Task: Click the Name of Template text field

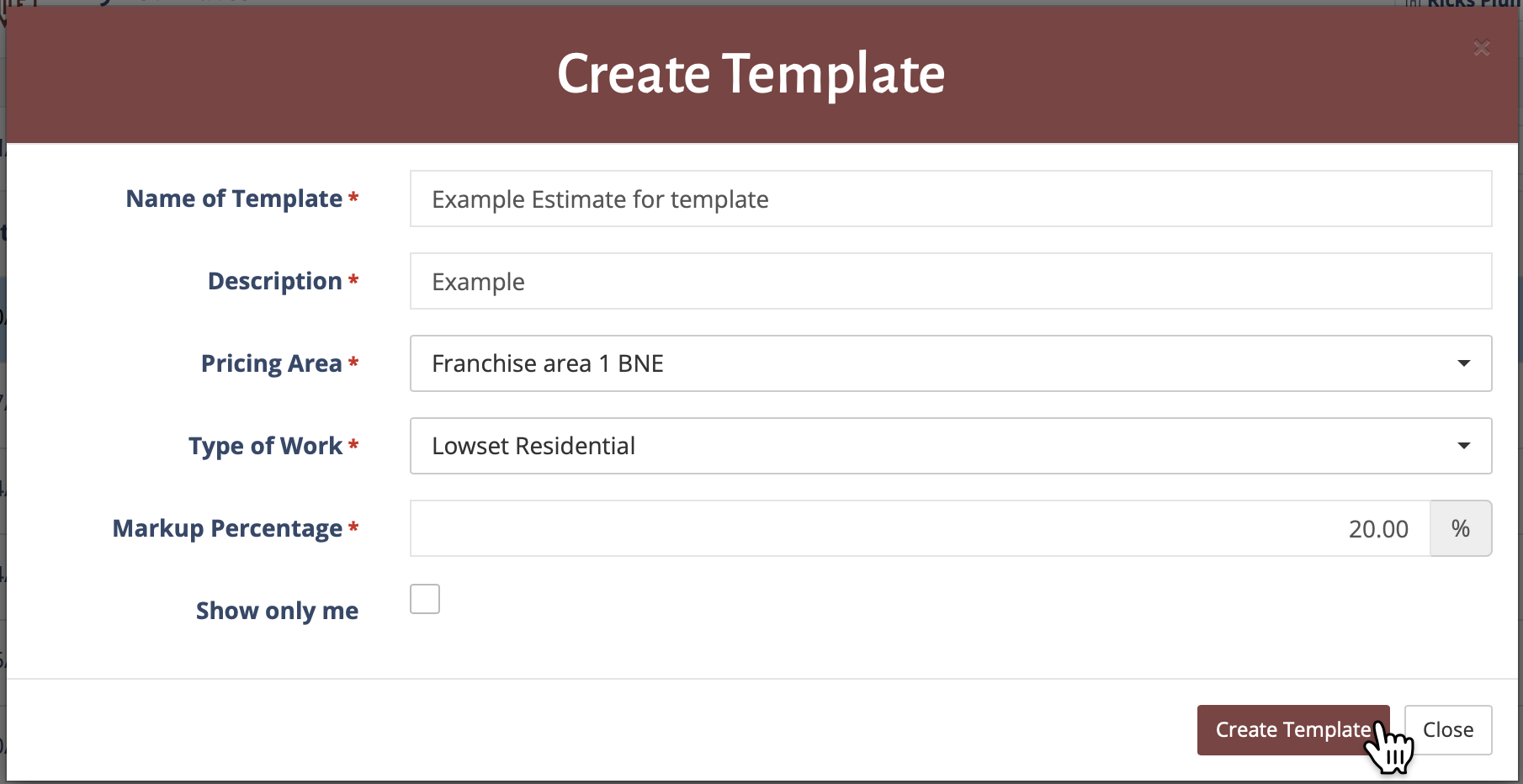Action: point(950,199)
